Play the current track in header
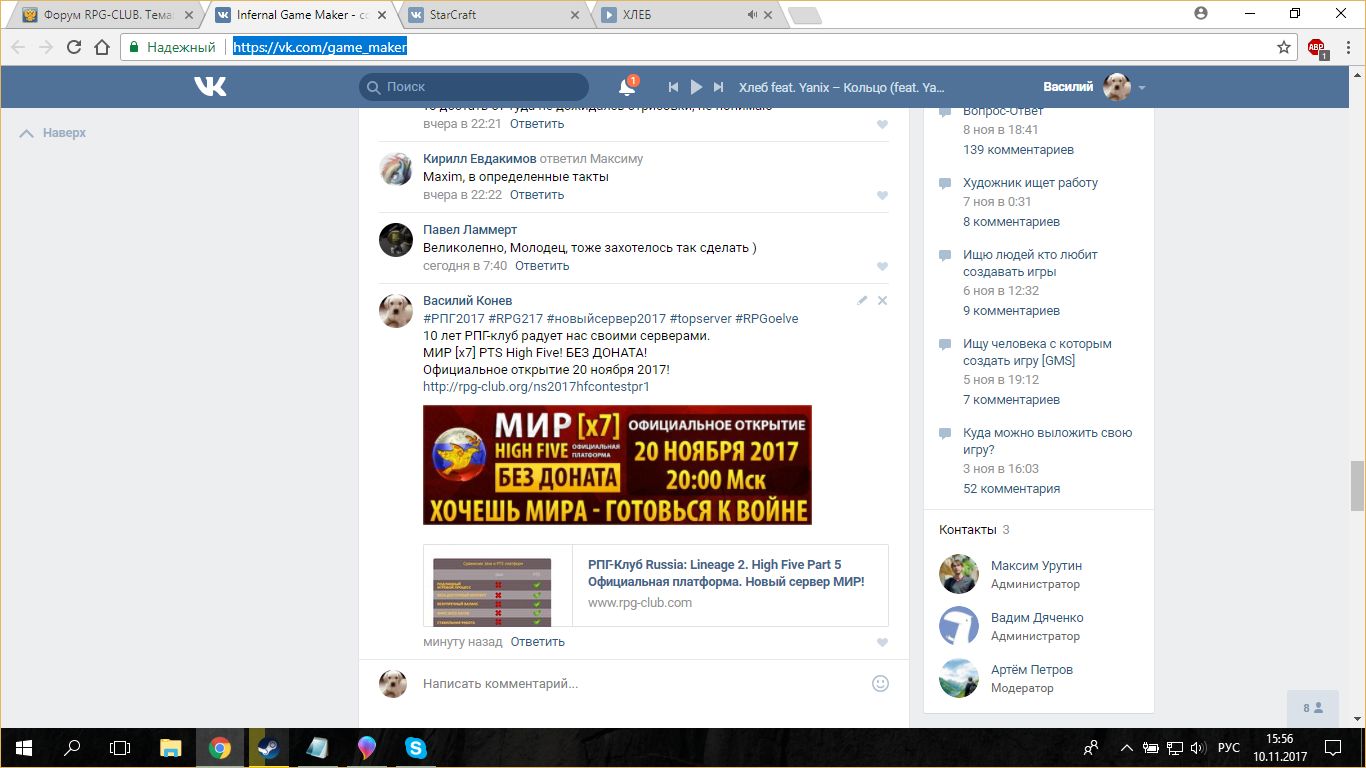Screen dimensions: 1366x768 pos(696,87)
